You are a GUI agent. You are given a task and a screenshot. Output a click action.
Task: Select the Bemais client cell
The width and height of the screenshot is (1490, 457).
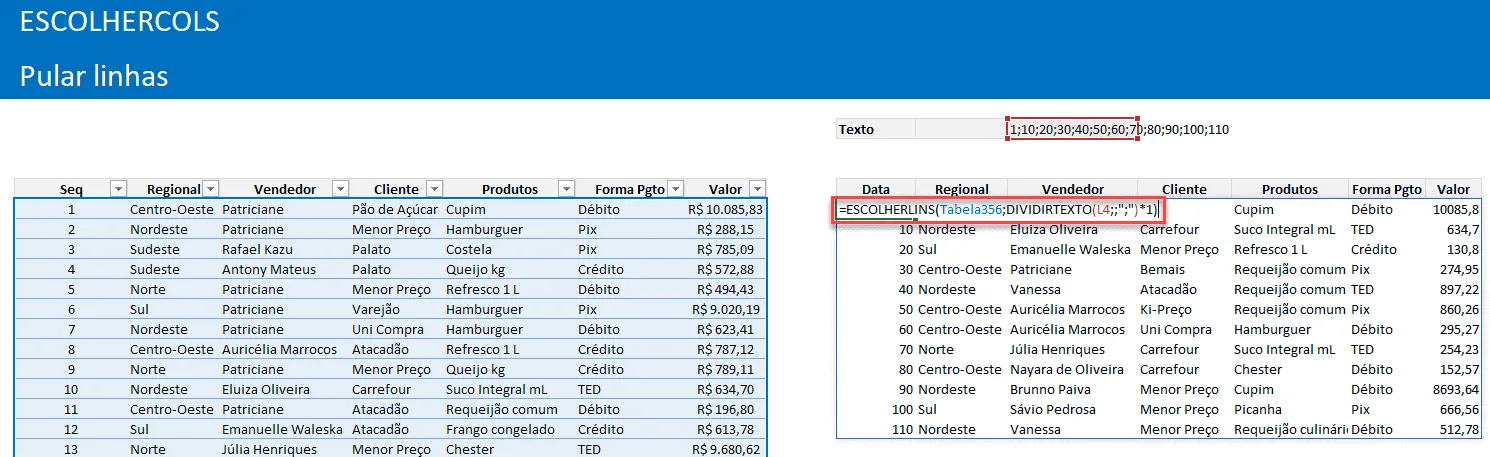pyautogui.click(x=1184, y=270)
